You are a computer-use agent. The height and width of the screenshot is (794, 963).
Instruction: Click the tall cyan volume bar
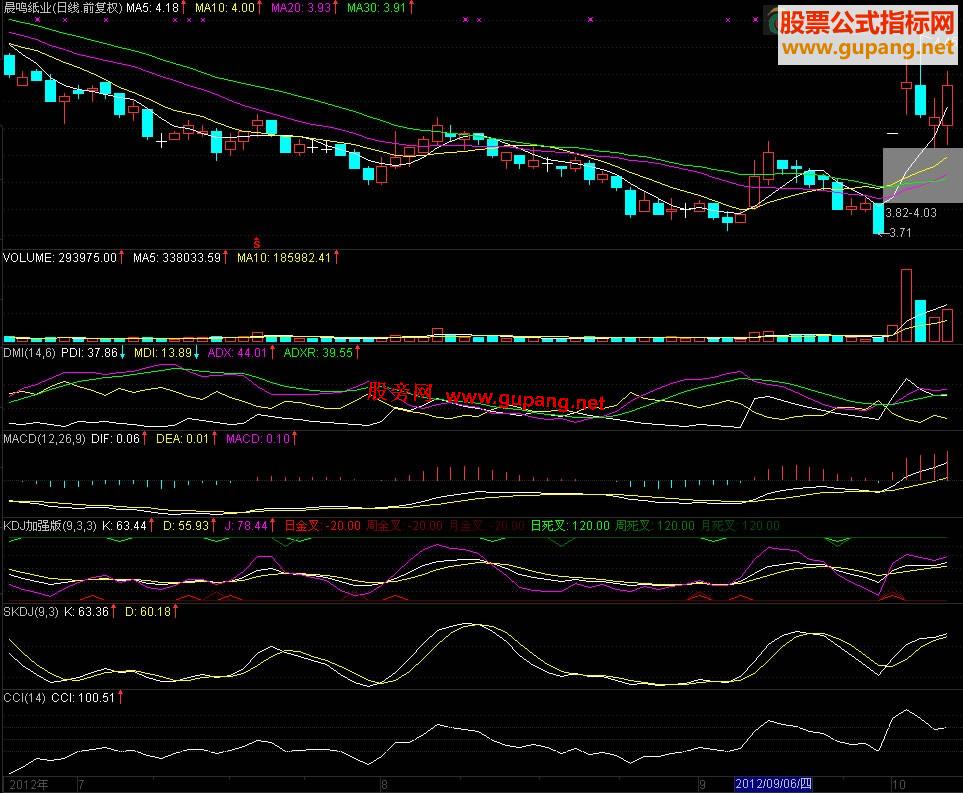(920, 321)
